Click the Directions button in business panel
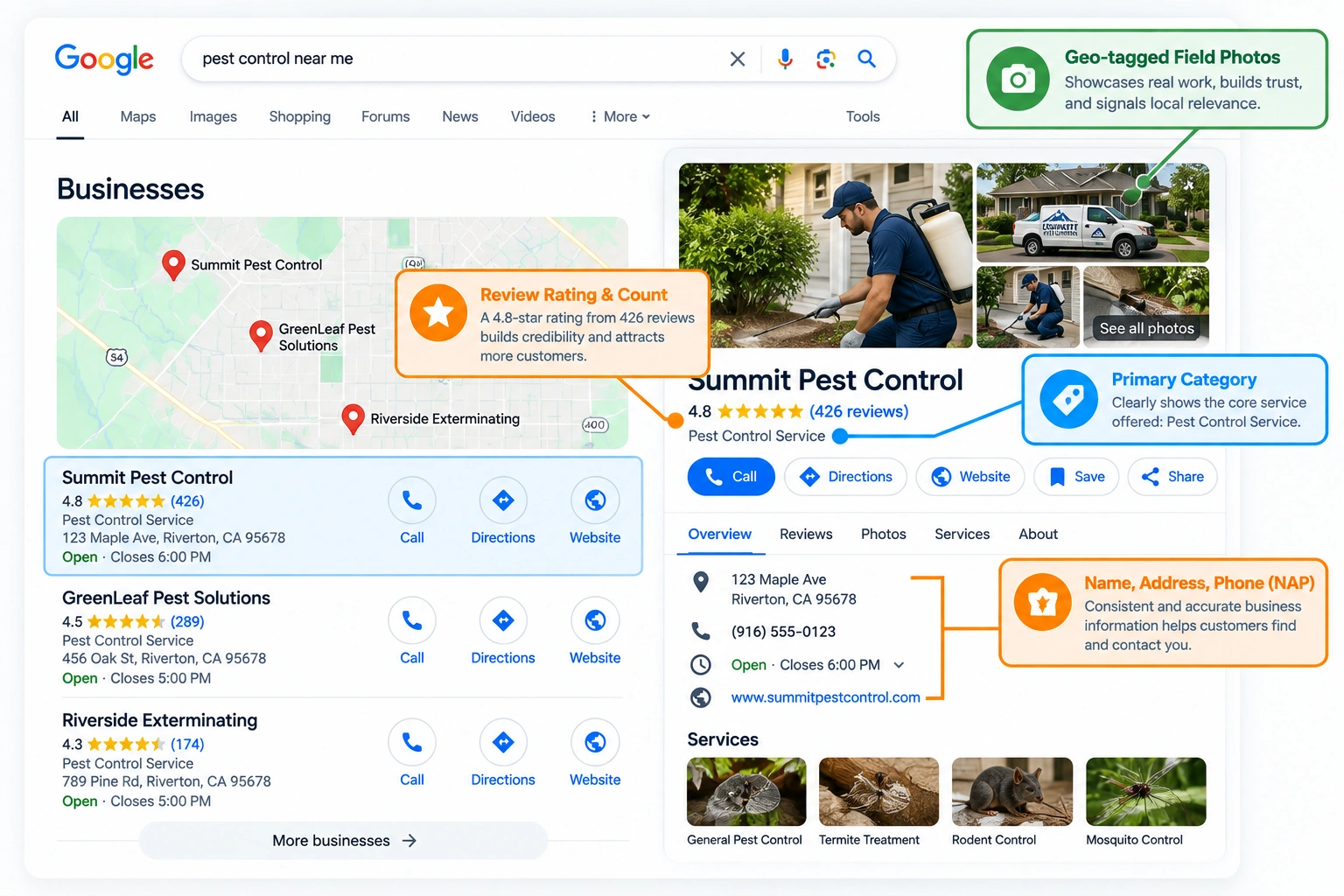 coord(846,477)
